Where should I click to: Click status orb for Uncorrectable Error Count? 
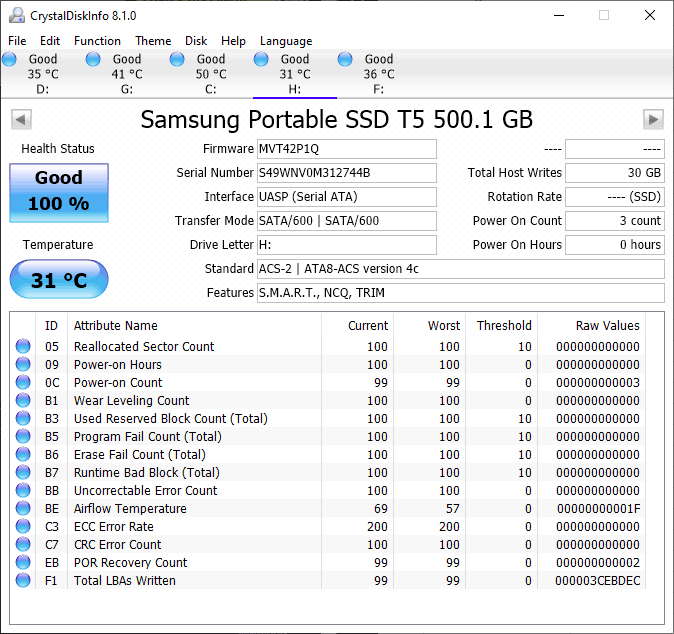click(x=23, y=490)
